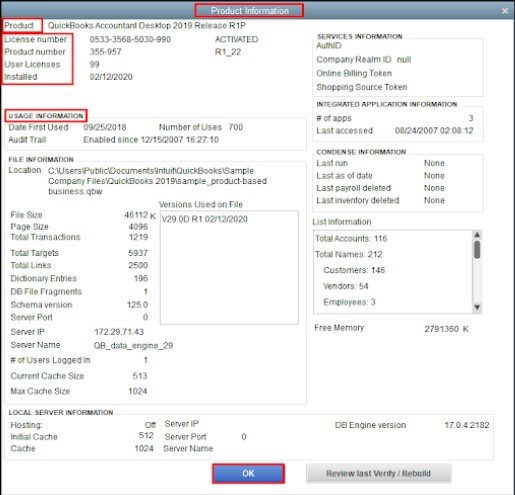Click Server IP value 172.29.71.43

click(119, 332)
